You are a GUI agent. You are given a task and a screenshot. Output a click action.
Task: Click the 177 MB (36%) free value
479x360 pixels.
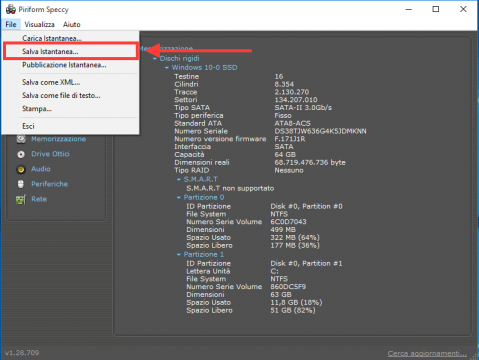pyautogui.click(x=295, y=245)
